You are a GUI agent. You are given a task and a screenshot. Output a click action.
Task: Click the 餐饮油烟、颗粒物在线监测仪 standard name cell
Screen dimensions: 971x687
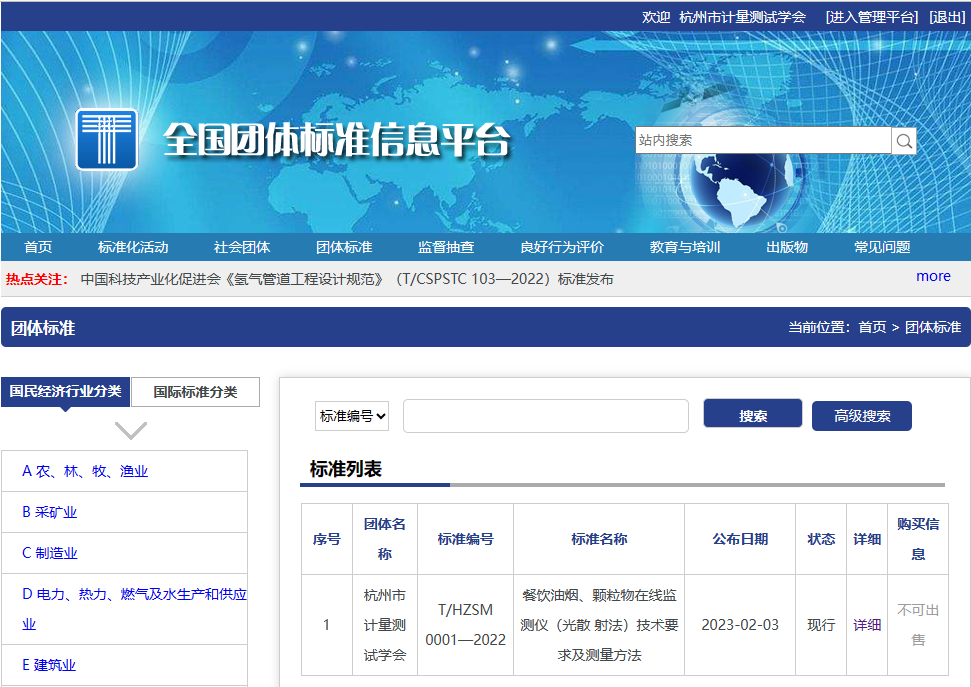pyautogui.click(x=599, y=625)
